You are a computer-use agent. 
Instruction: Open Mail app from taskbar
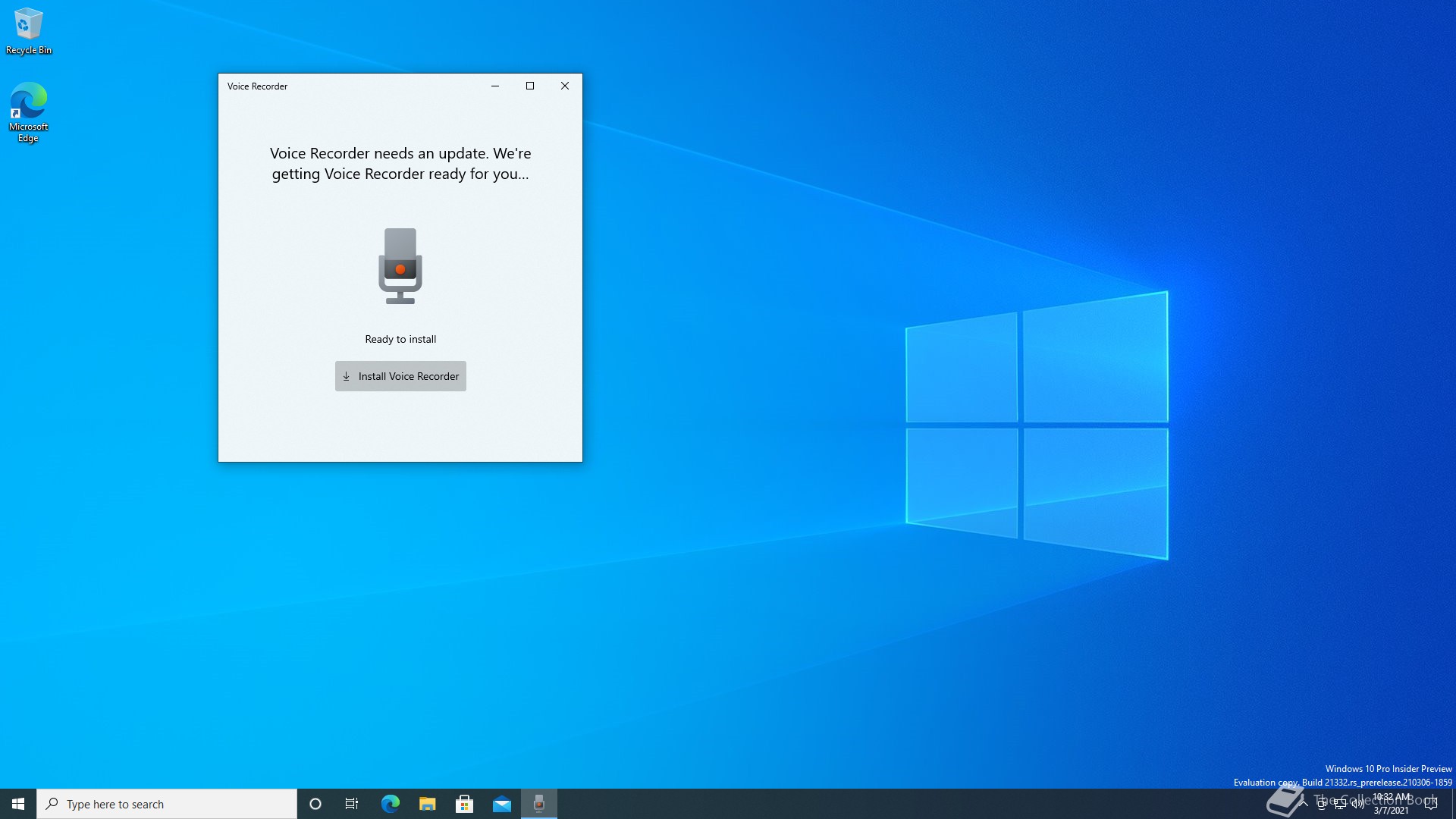pos(501,804)
